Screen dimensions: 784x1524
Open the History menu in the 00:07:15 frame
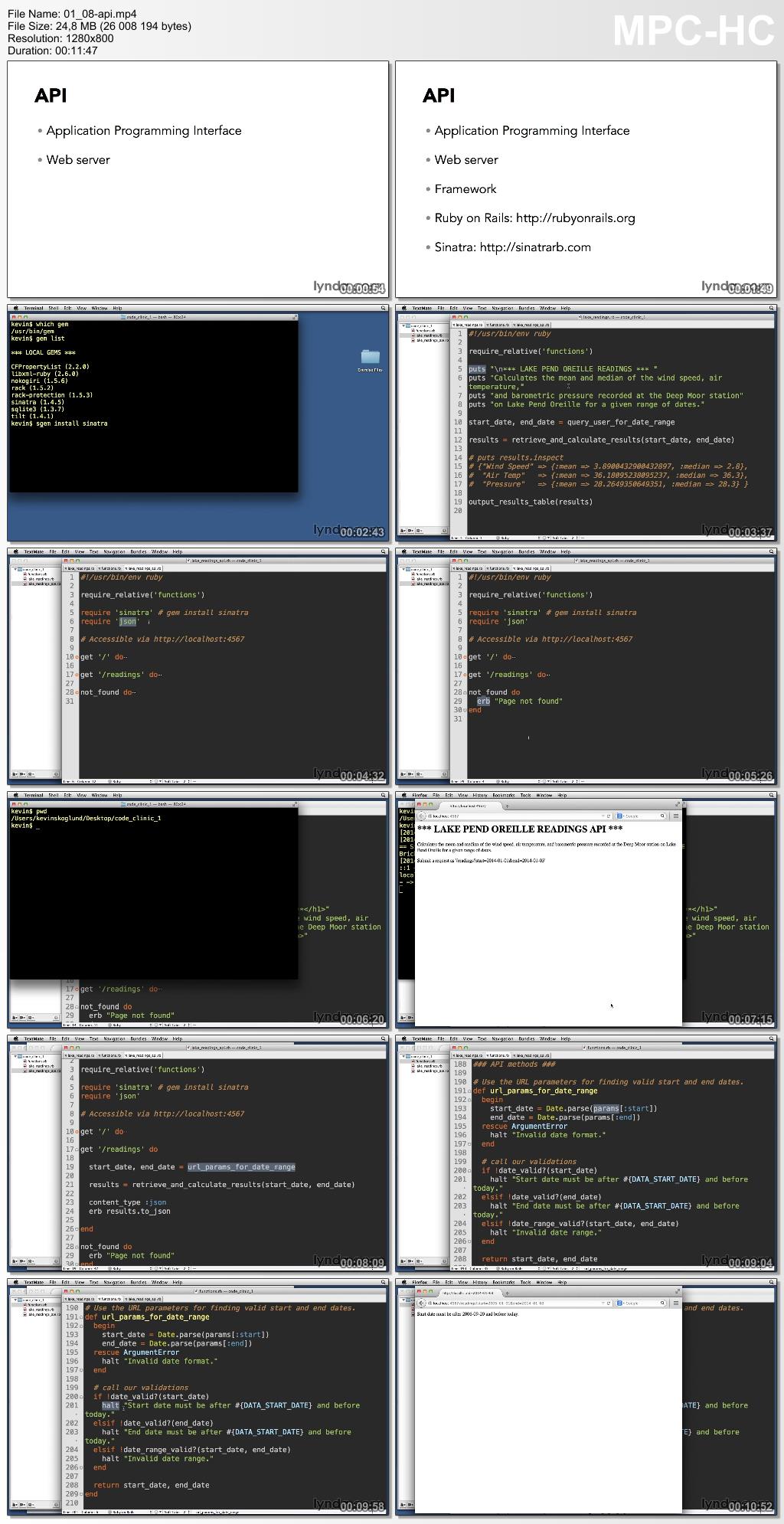click(x=480, y=795)
